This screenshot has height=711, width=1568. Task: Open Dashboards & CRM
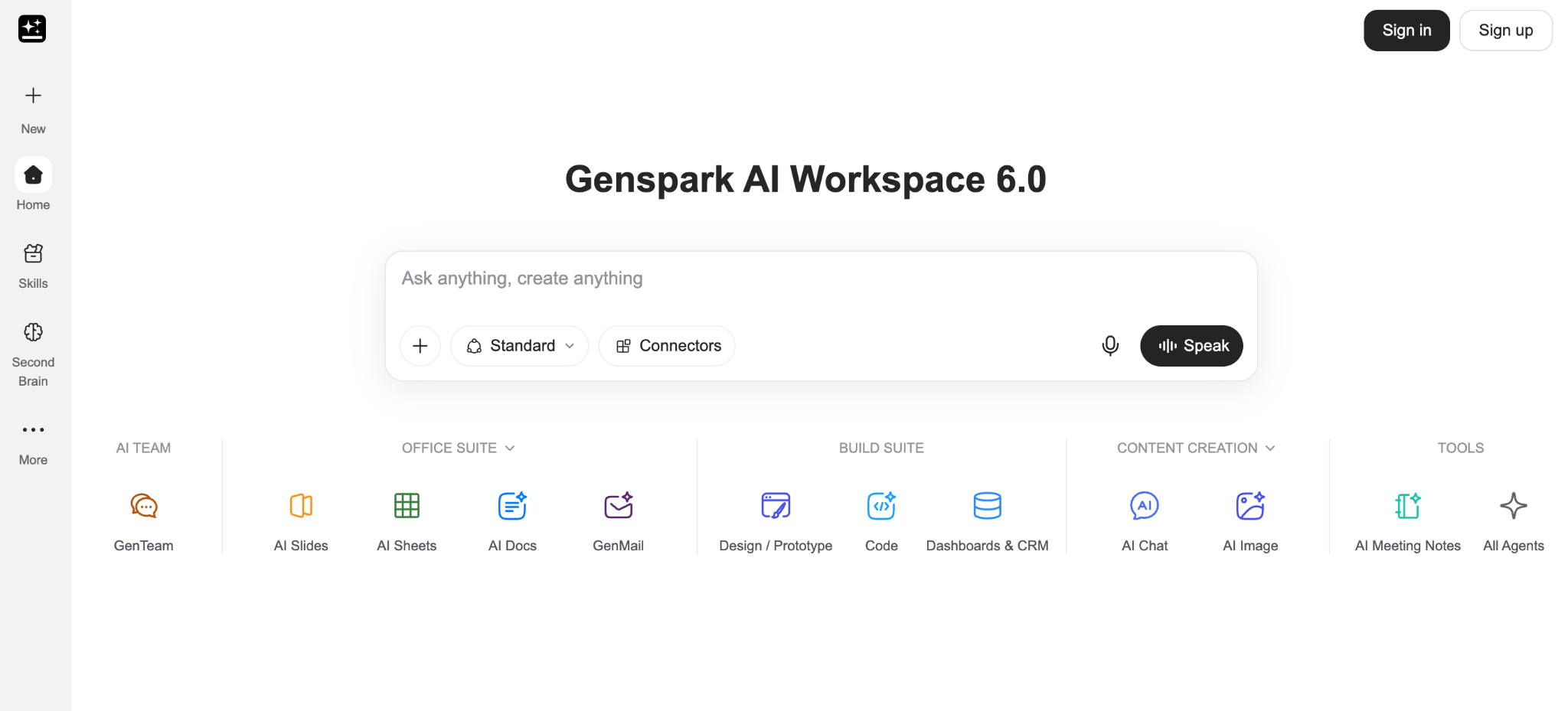pyautogui.click(x=987, y=521)
